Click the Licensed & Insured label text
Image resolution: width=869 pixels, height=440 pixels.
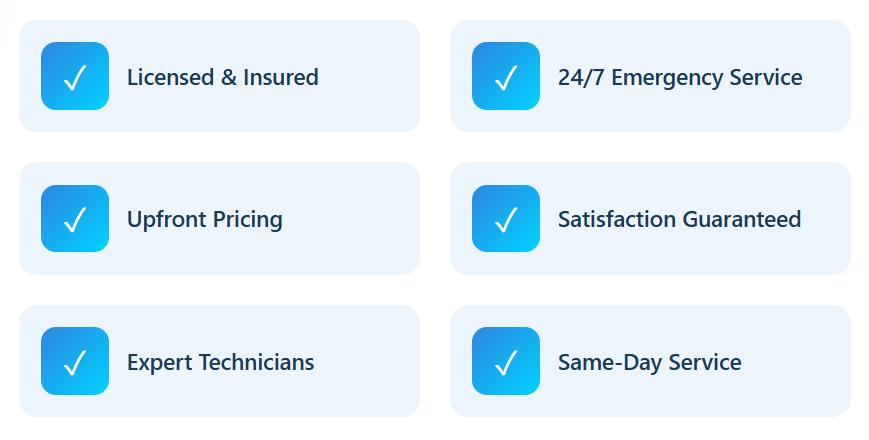pyautogui.click(x=222, y=77)
